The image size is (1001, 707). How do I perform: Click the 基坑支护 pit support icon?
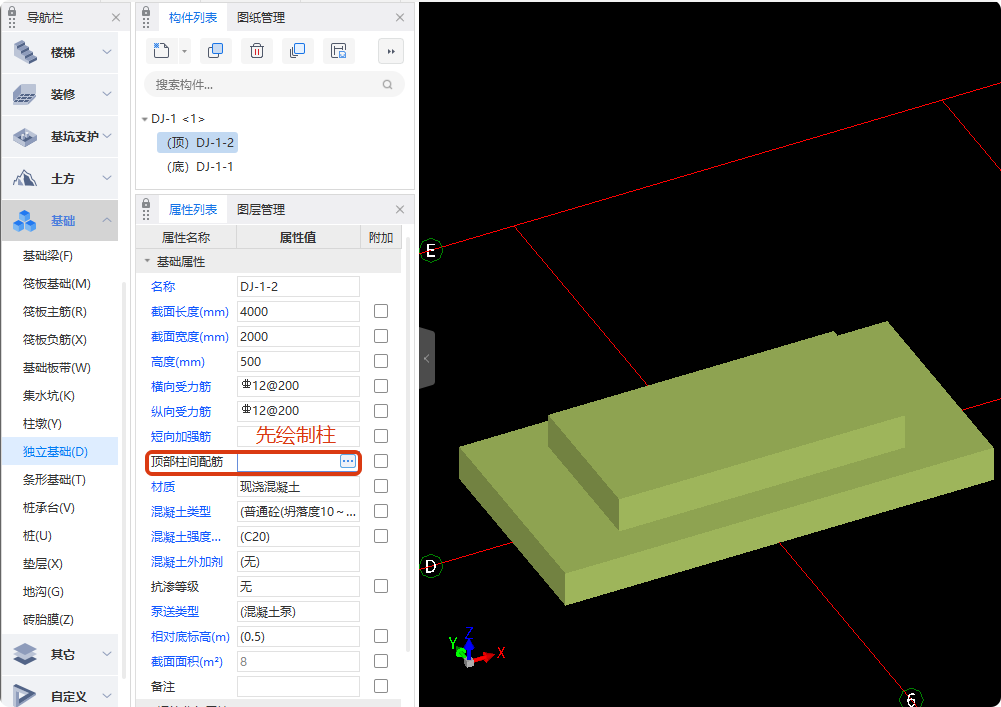pos(25,137)
